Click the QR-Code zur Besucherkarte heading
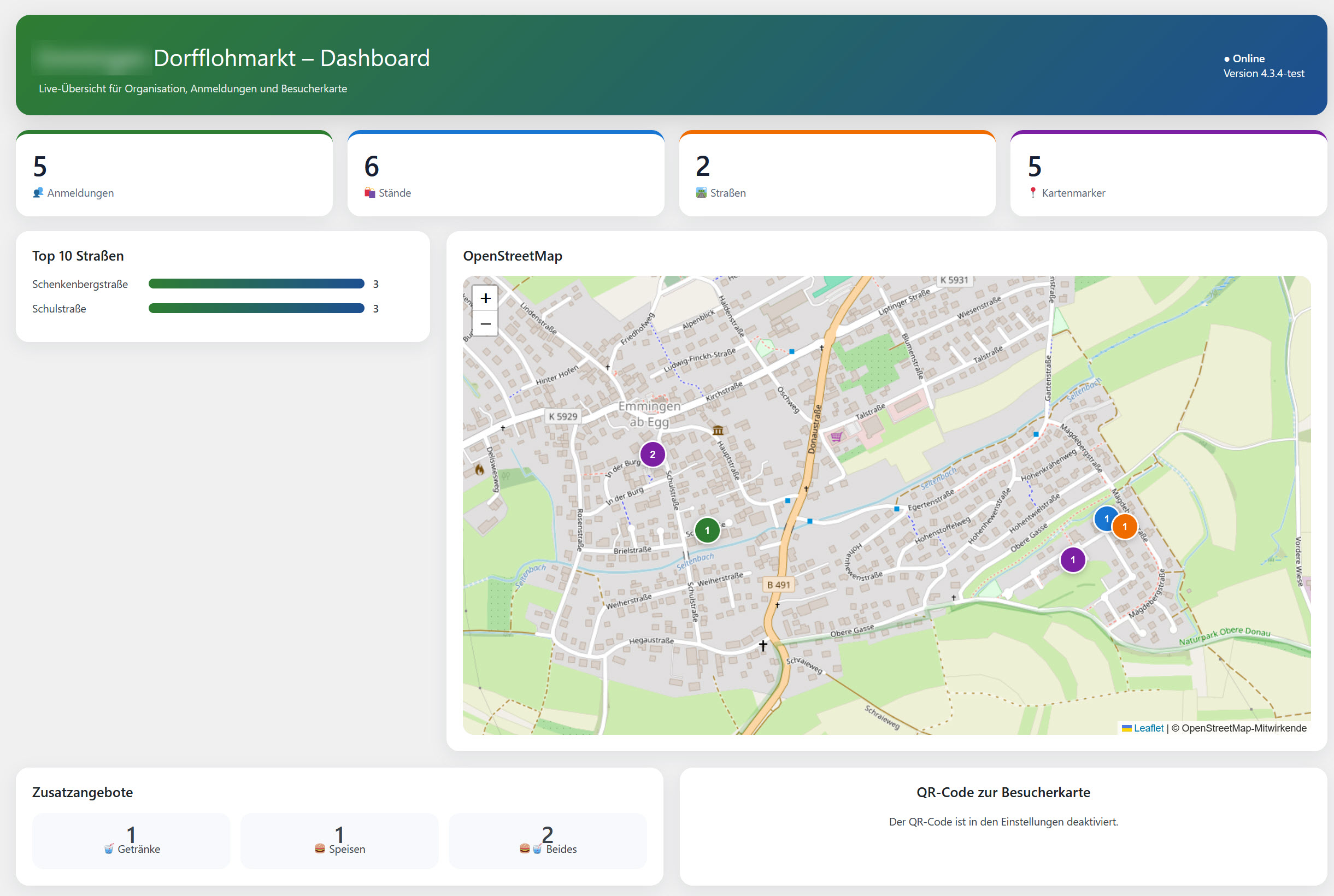 1003,793
